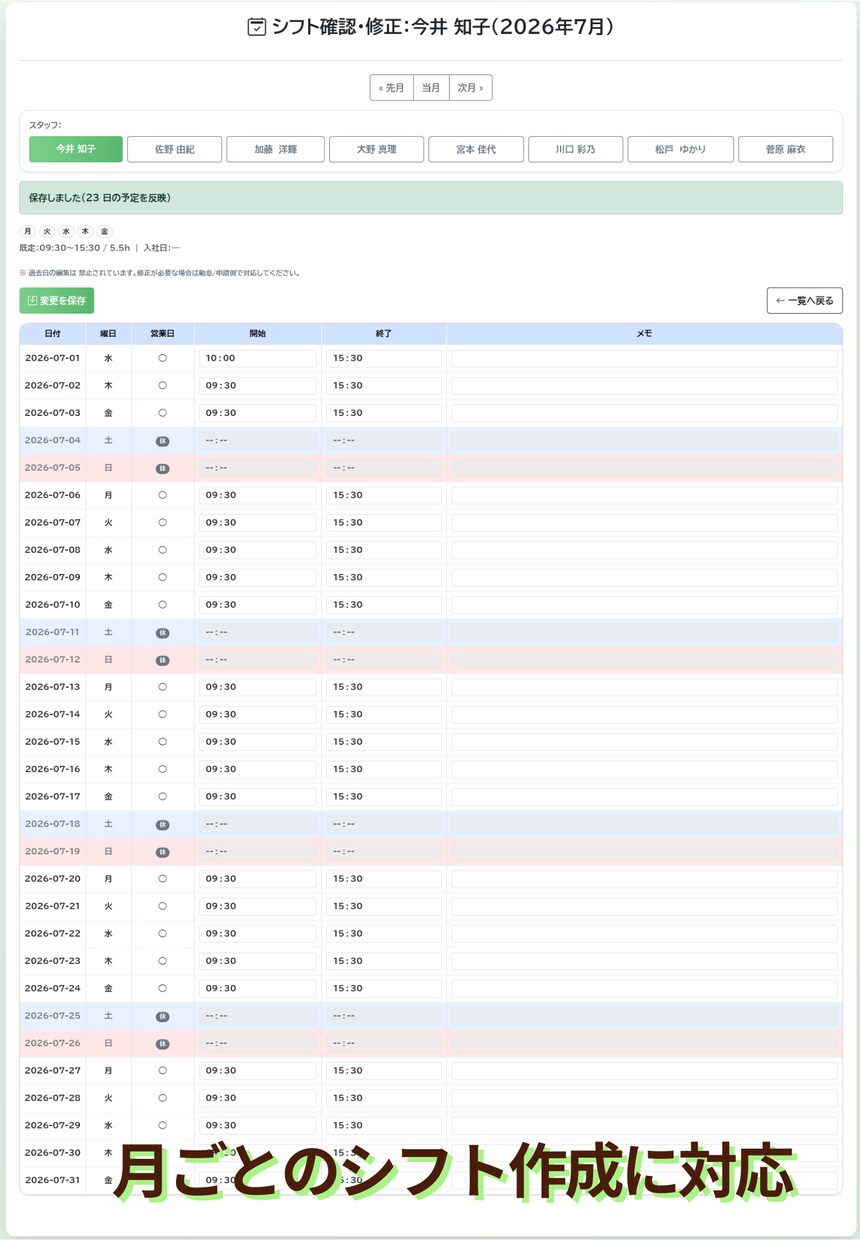Viewport: 860px width, 1240px height.
Task: Click the 金 weekday chip
Action: coord(105,231)
